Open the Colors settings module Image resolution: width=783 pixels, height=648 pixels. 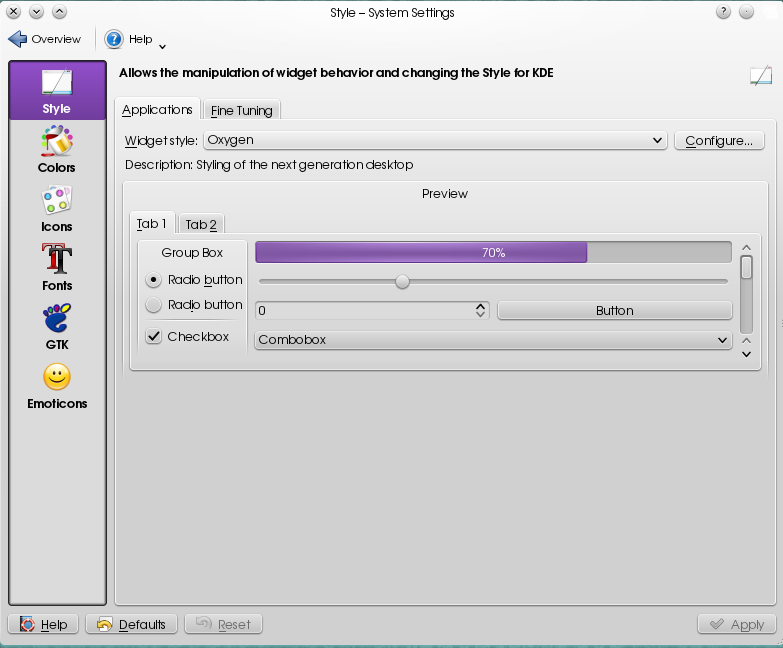coord(57,149)
